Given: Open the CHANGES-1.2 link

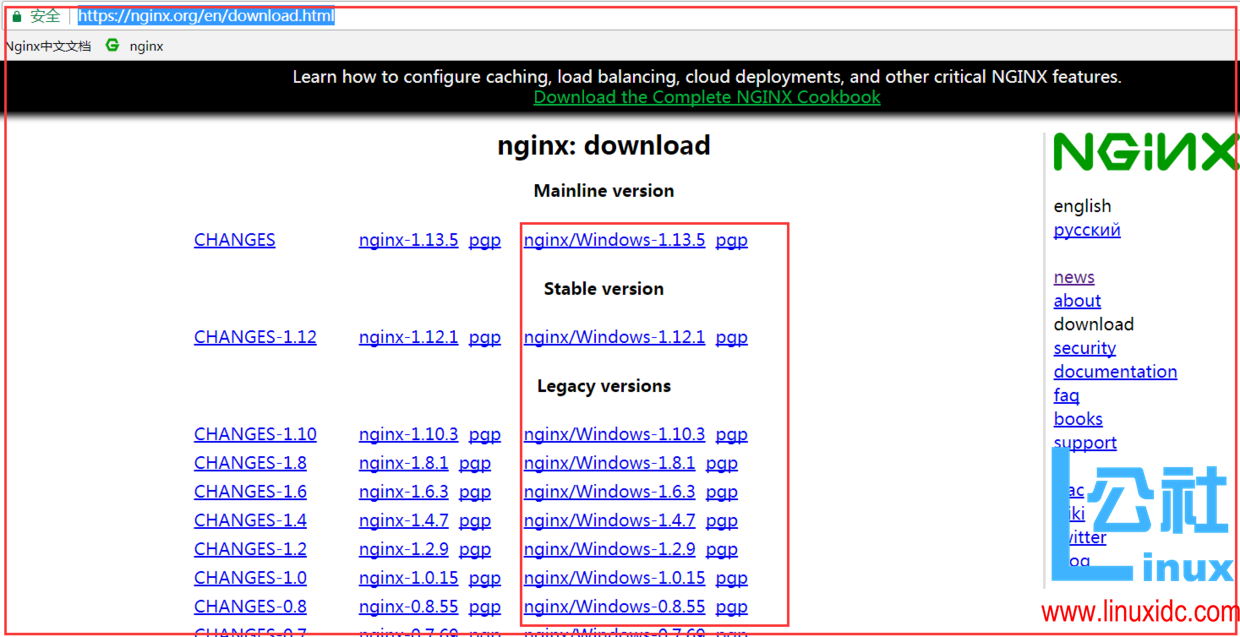Looking at the screenshot, I should tap(250, 549).
